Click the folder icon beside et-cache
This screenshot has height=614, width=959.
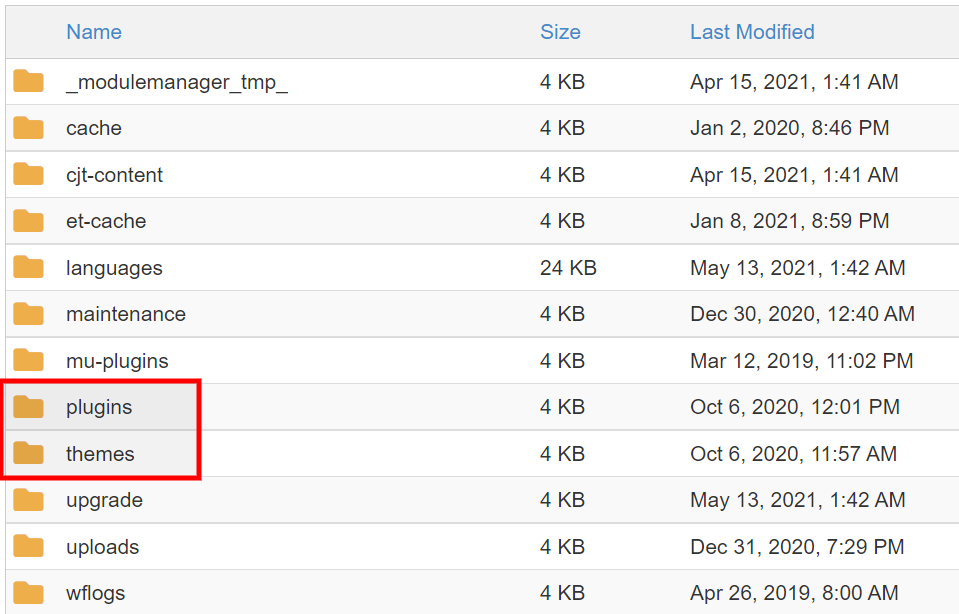pos(28,221)
